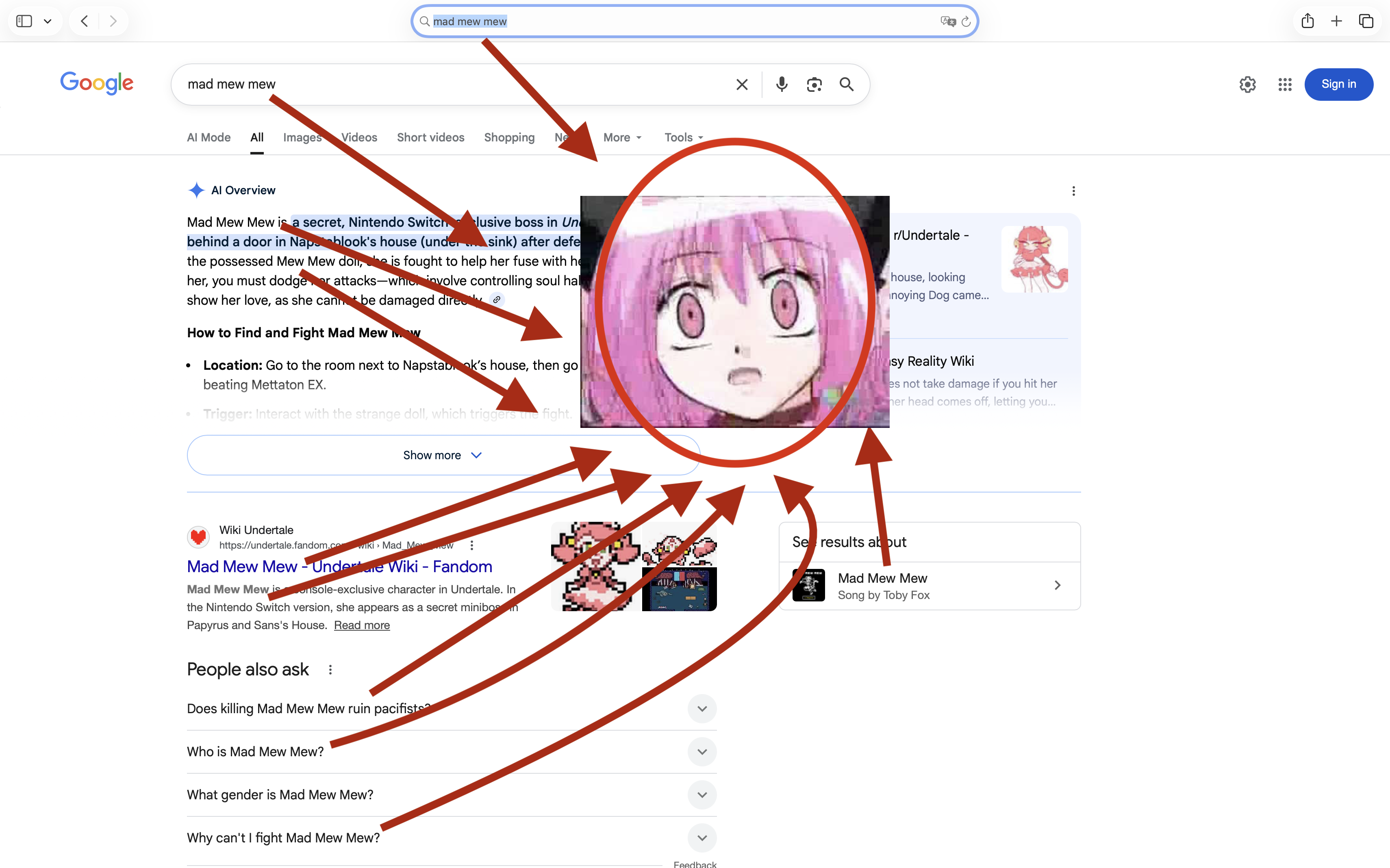
Task: Open the sidebar options dropdown arrow
Action: pyautogui.click(x=48, y=21)
